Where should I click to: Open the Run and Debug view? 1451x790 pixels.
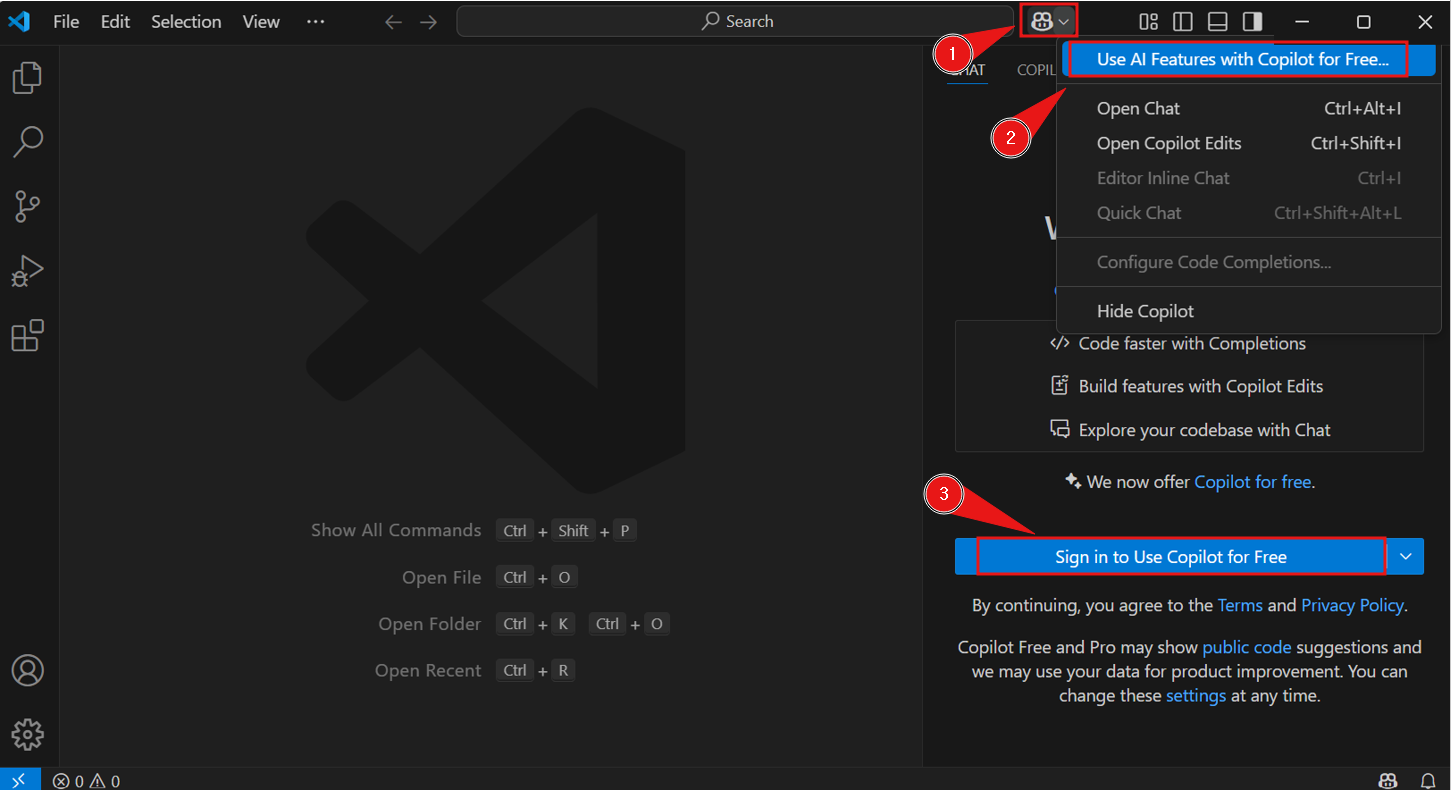click(x=27, y=271)
